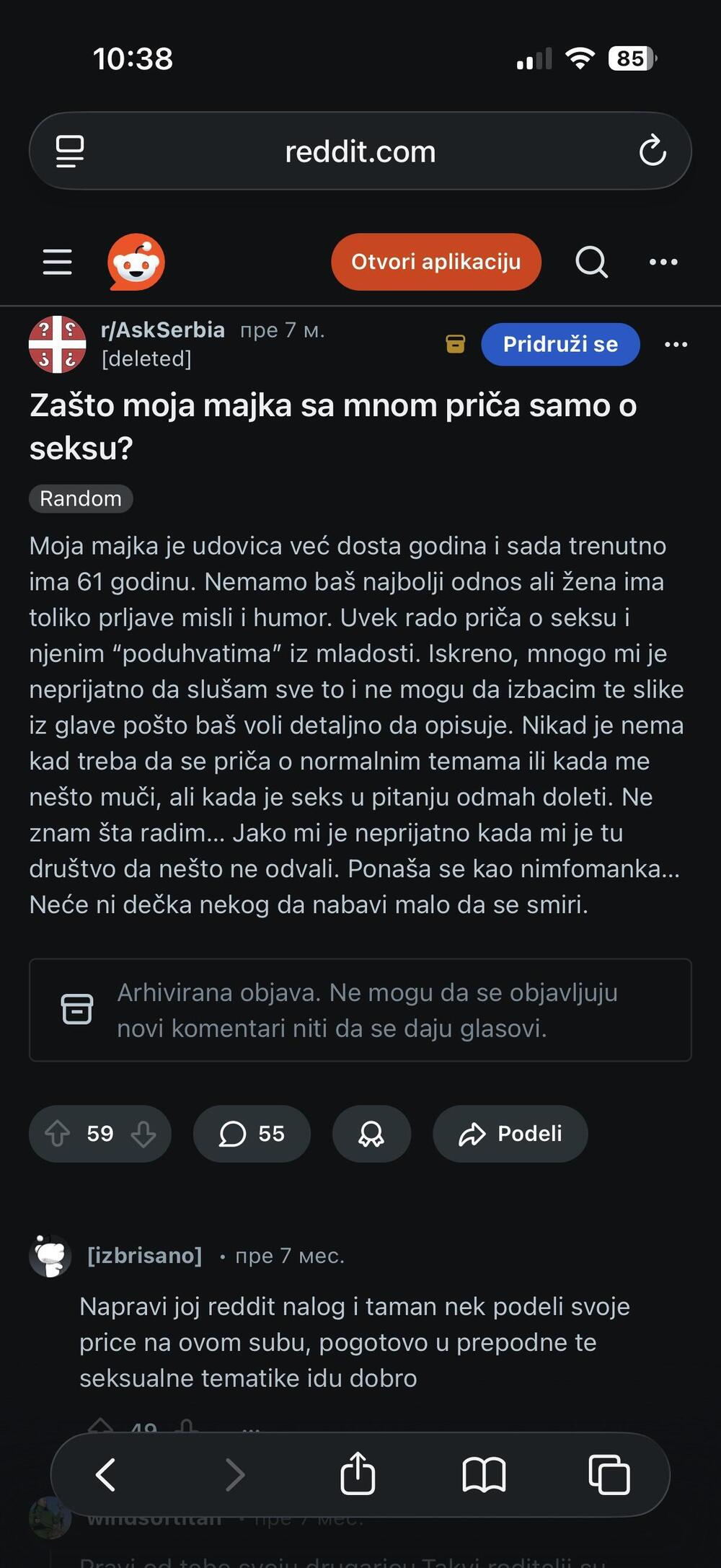The image size is (721, 1568).
Task: Join community with Pridruži se
Action: click(x=560, y=345)
